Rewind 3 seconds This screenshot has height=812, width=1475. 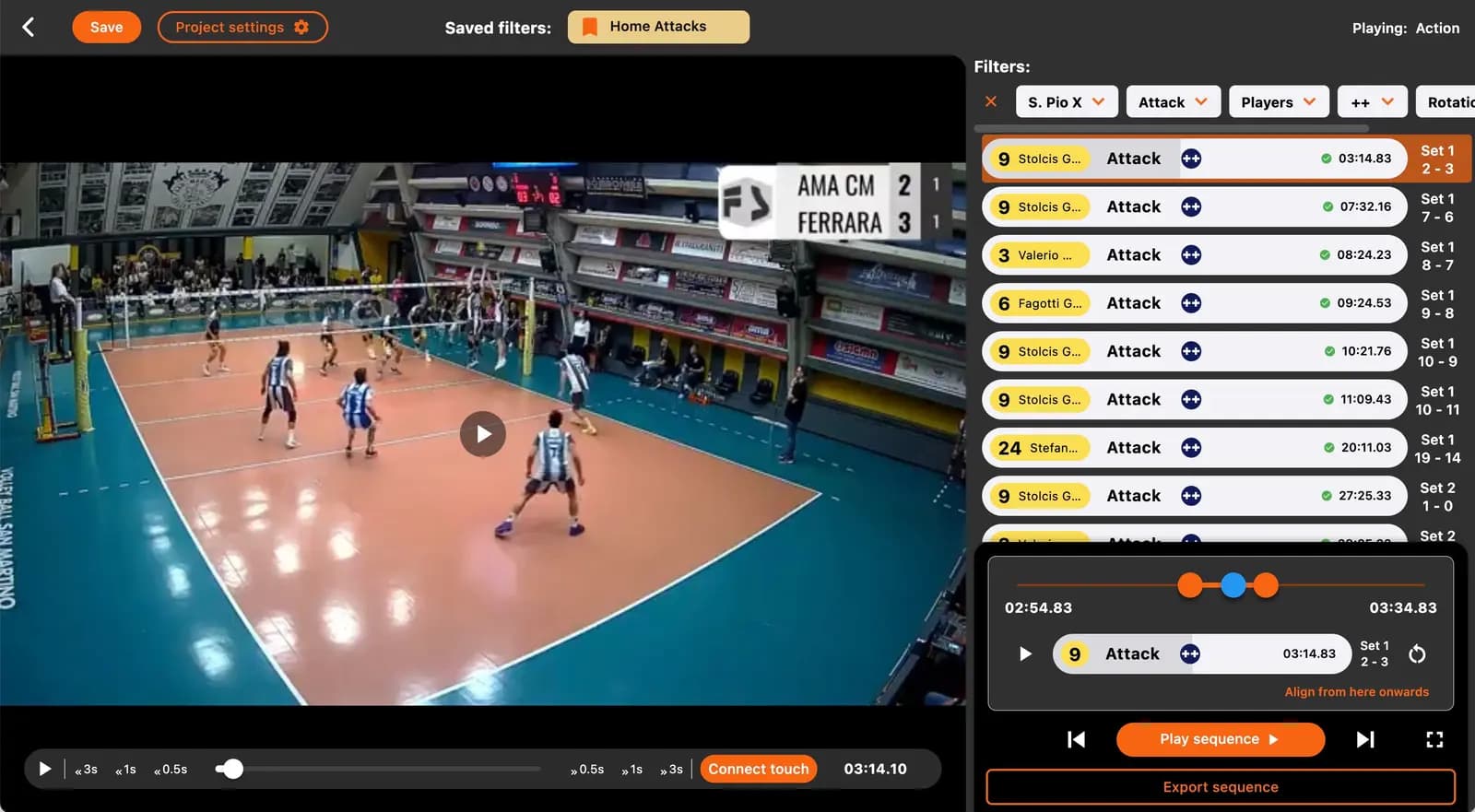(x=86, y=770)
